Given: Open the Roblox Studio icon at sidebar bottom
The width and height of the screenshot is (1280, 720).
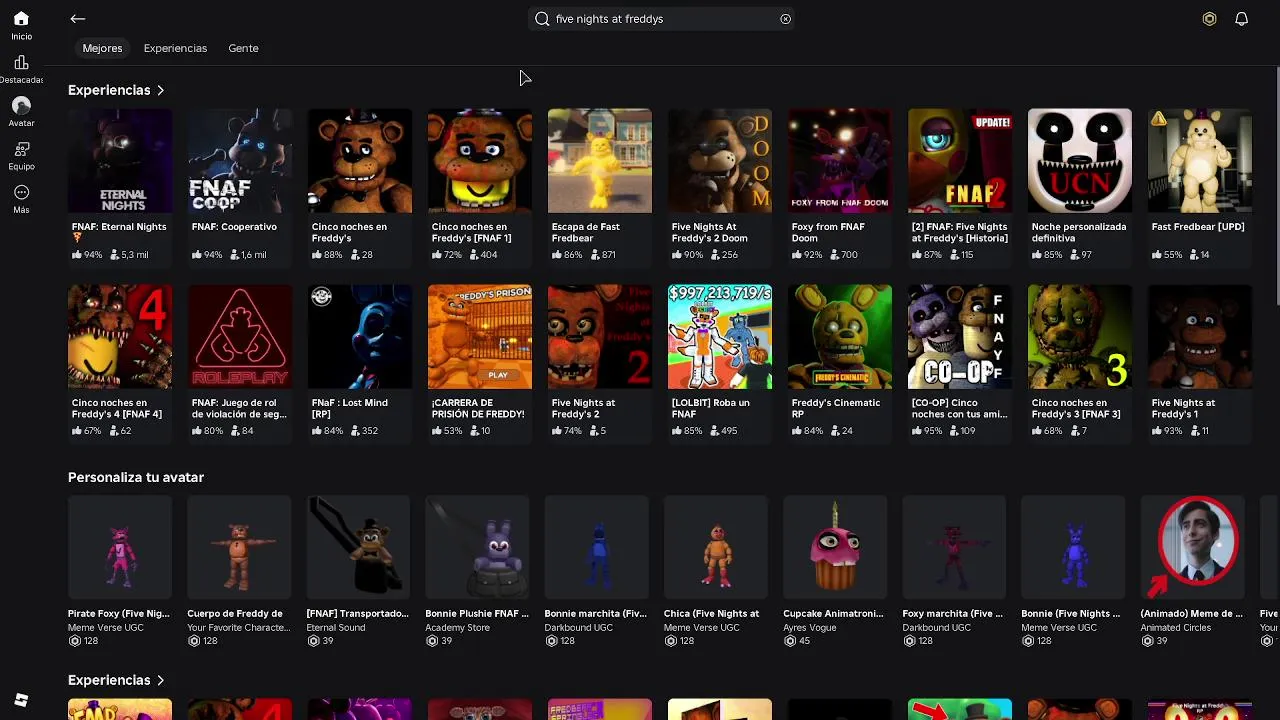Looking at the screenshot, I should click(21, 700).
